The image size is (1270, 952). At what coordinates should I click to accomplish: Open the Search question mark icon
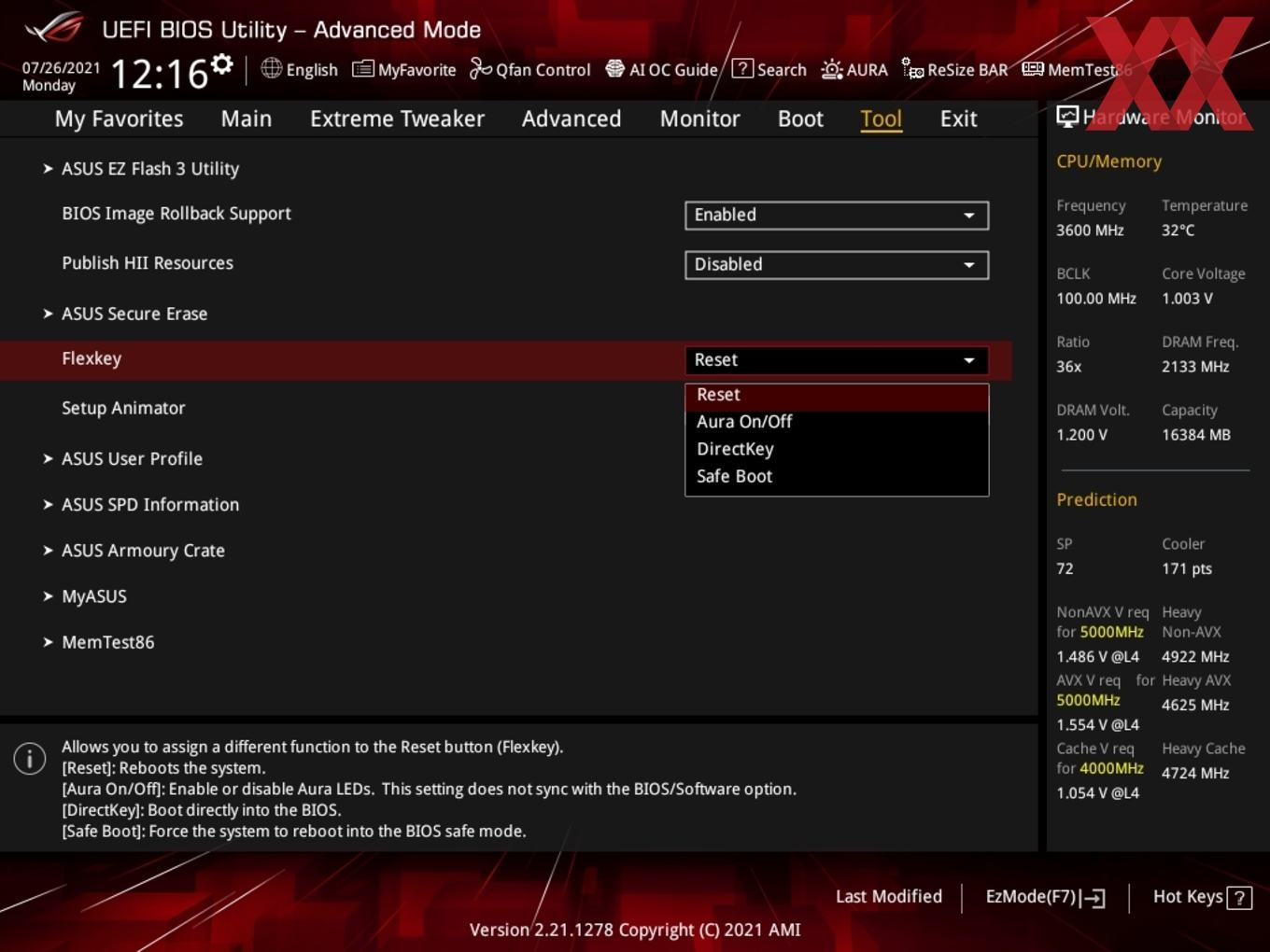point(742,68)
